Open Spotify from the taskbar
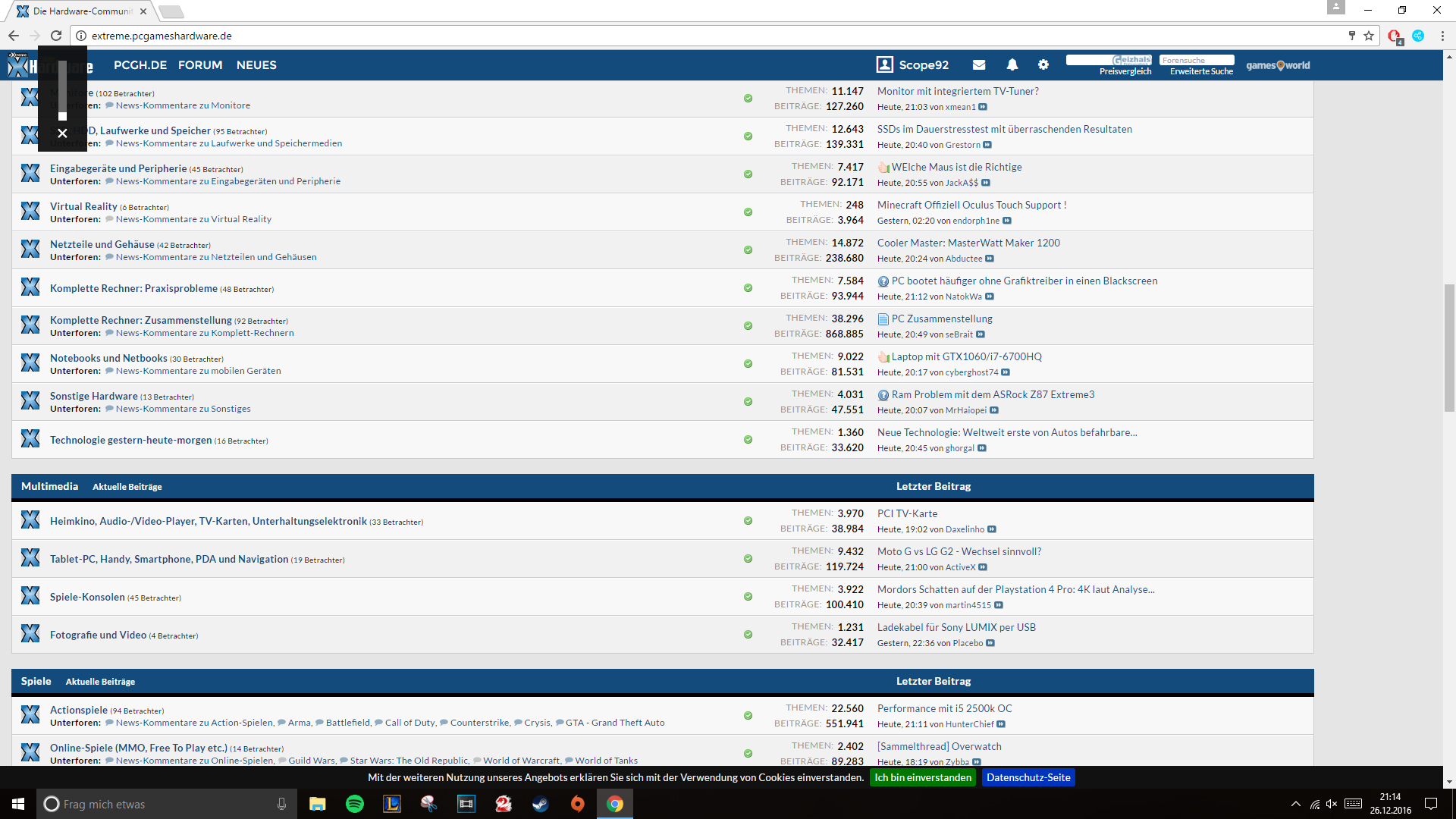The width and height of the screenshot is (1456, 819). 354,804
